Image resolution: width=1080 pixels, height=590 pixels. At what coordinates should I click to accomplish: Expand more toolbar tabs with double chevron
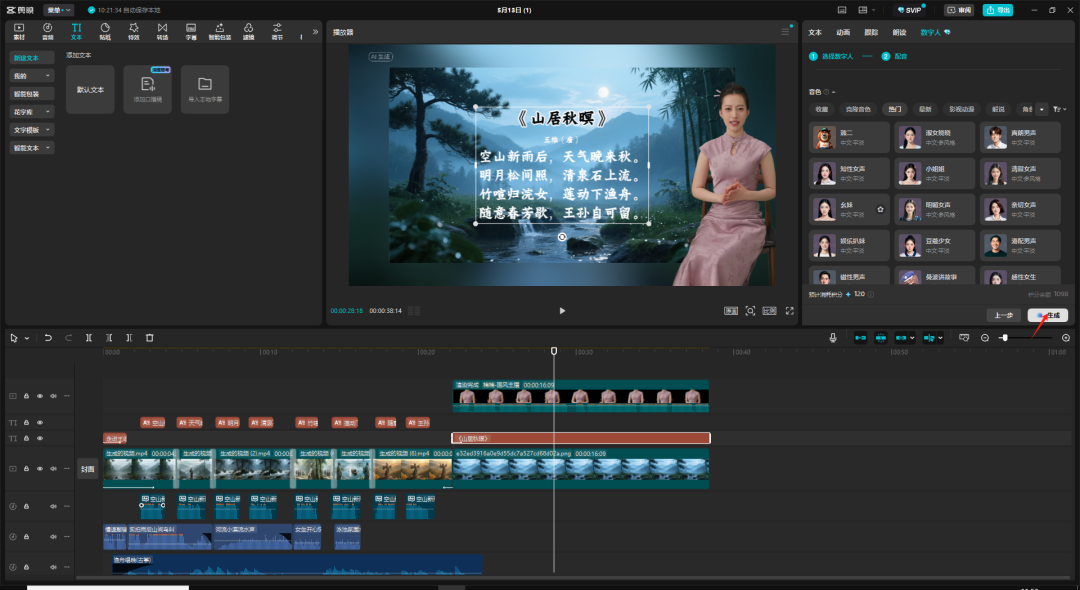point(316,31)
